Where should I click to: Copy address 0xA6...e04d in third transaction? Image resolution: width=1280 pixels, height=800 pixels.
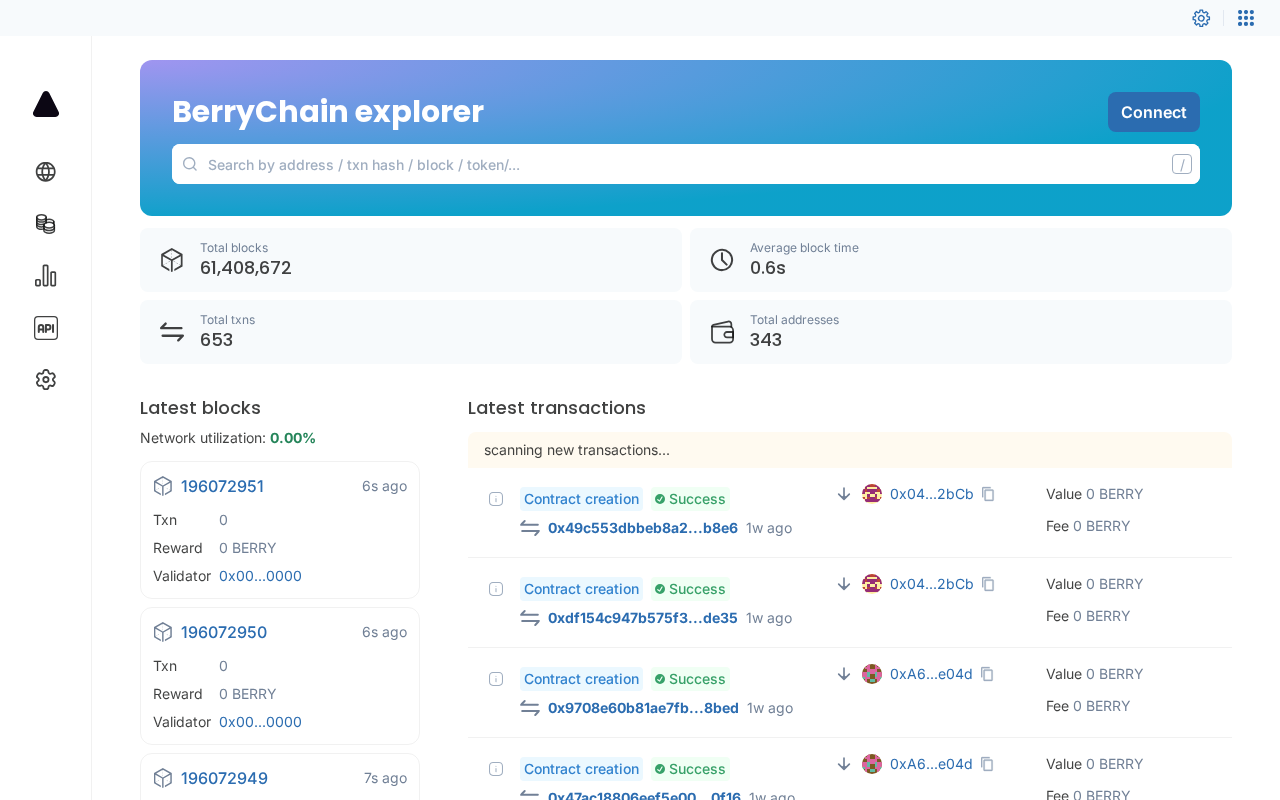987,674
